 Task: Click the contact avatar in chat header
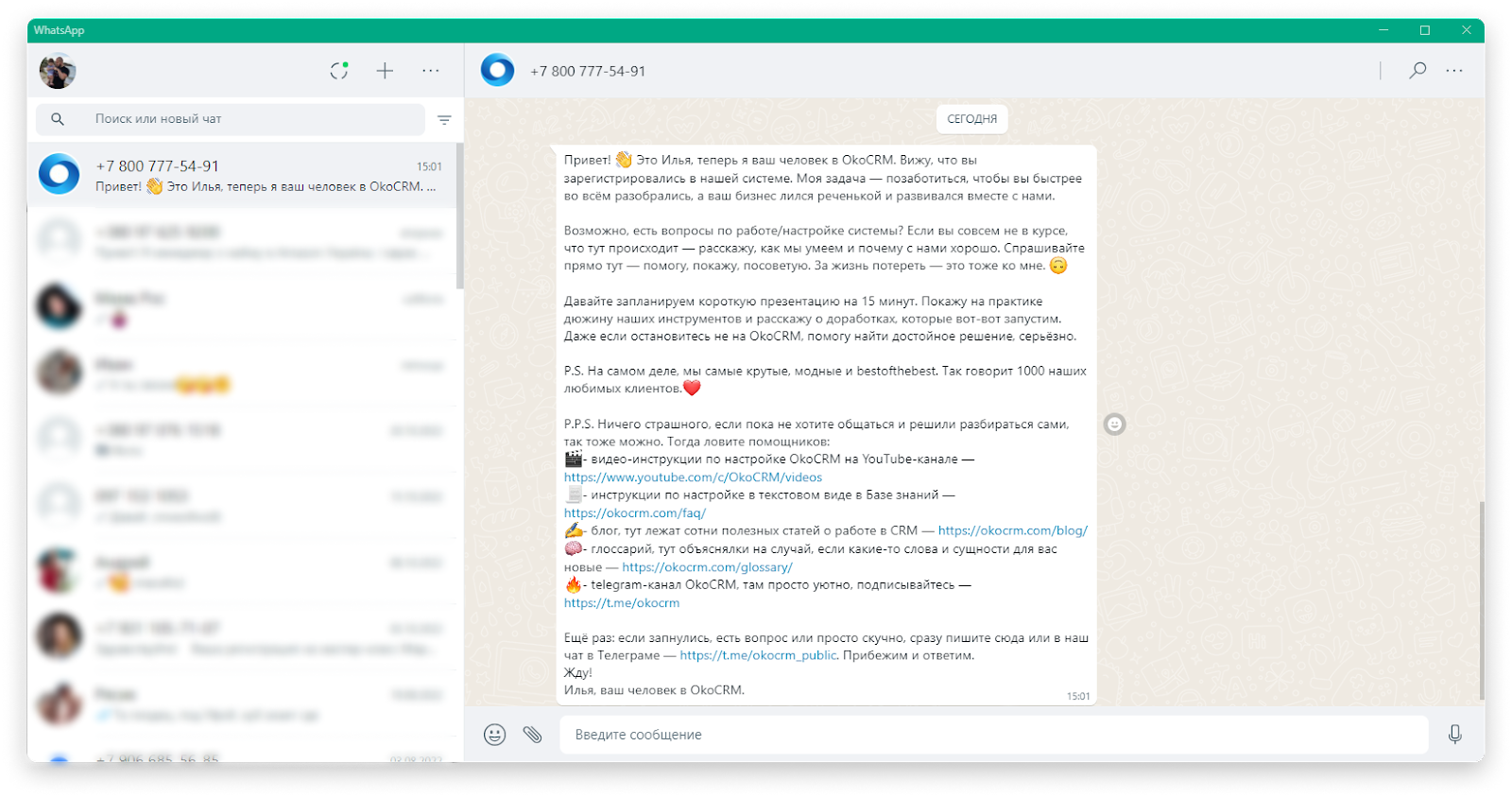[x=497, y=71]
